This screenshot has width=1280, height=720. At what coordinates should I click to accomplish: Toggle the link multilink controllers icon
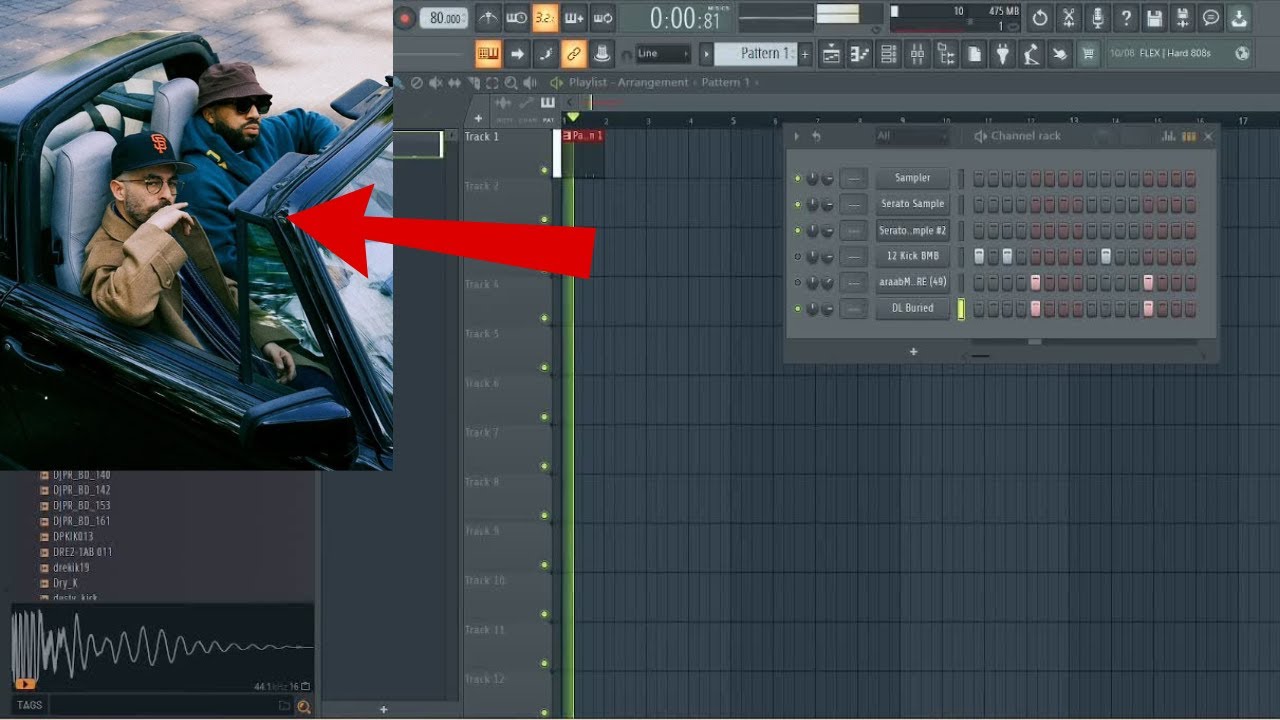click(x=574, y=54)
